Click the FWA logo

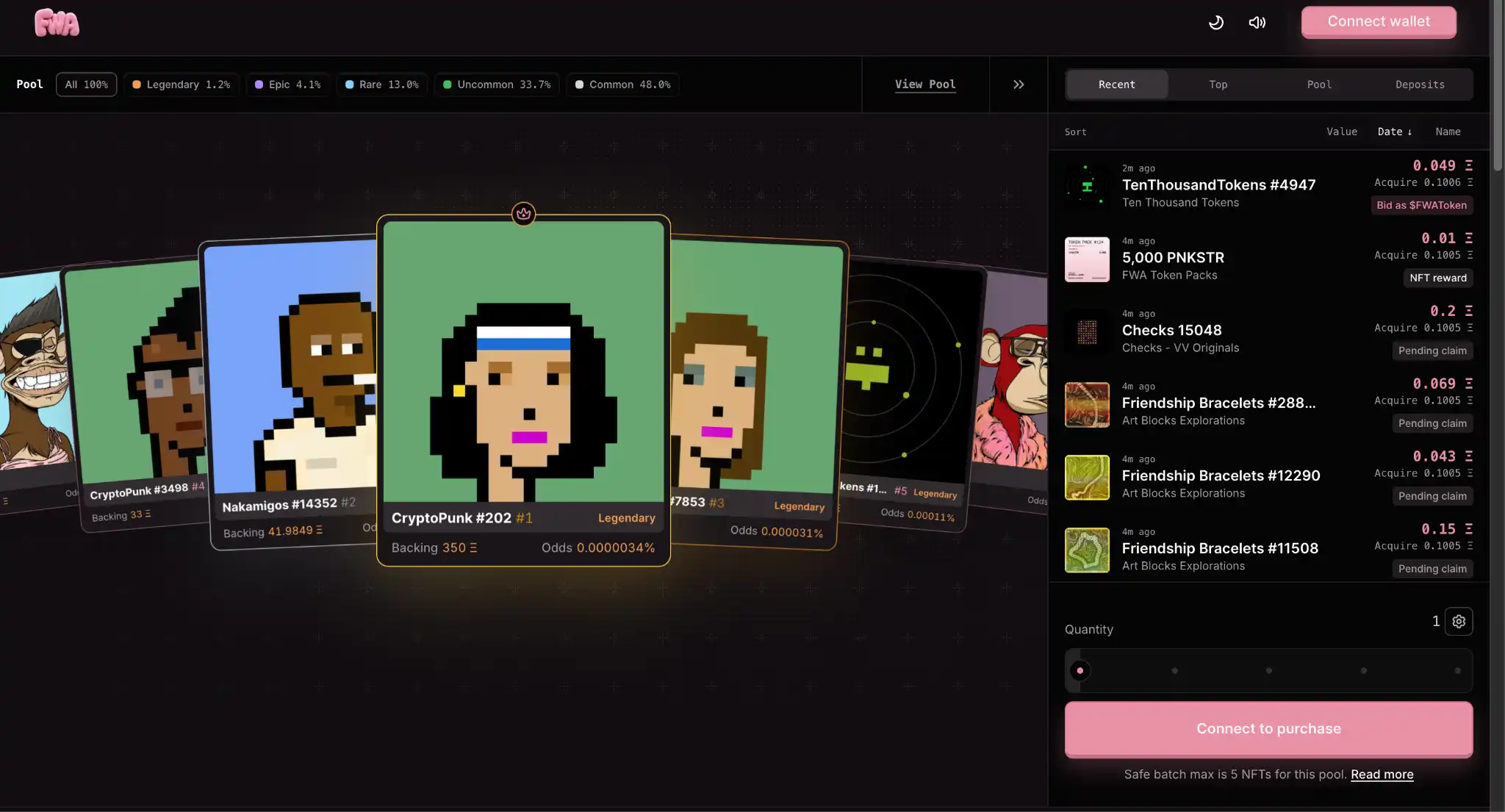(x=57, y=22)
